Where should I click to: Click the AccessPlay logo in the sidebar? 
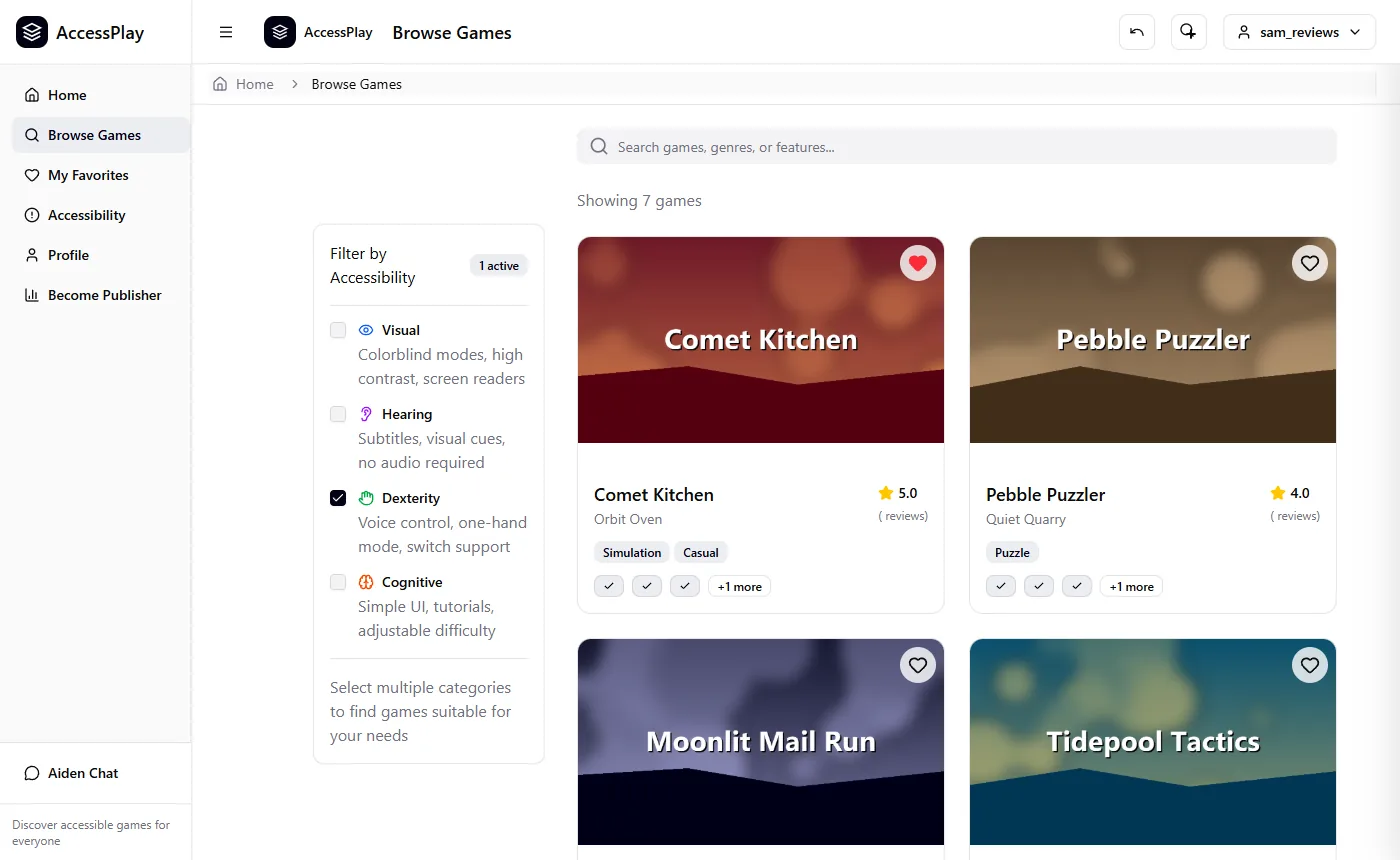coord(32,32)
